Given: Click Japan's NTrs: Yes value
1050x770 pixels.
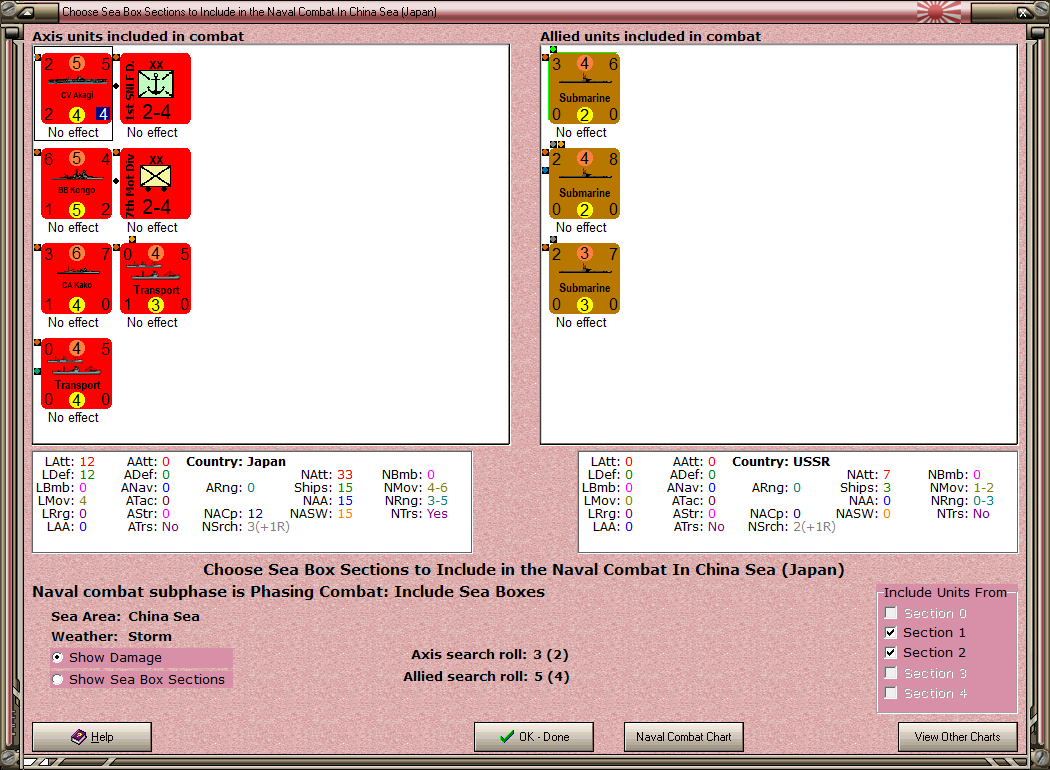Looking at the screenshot, I should click(437, 514).
